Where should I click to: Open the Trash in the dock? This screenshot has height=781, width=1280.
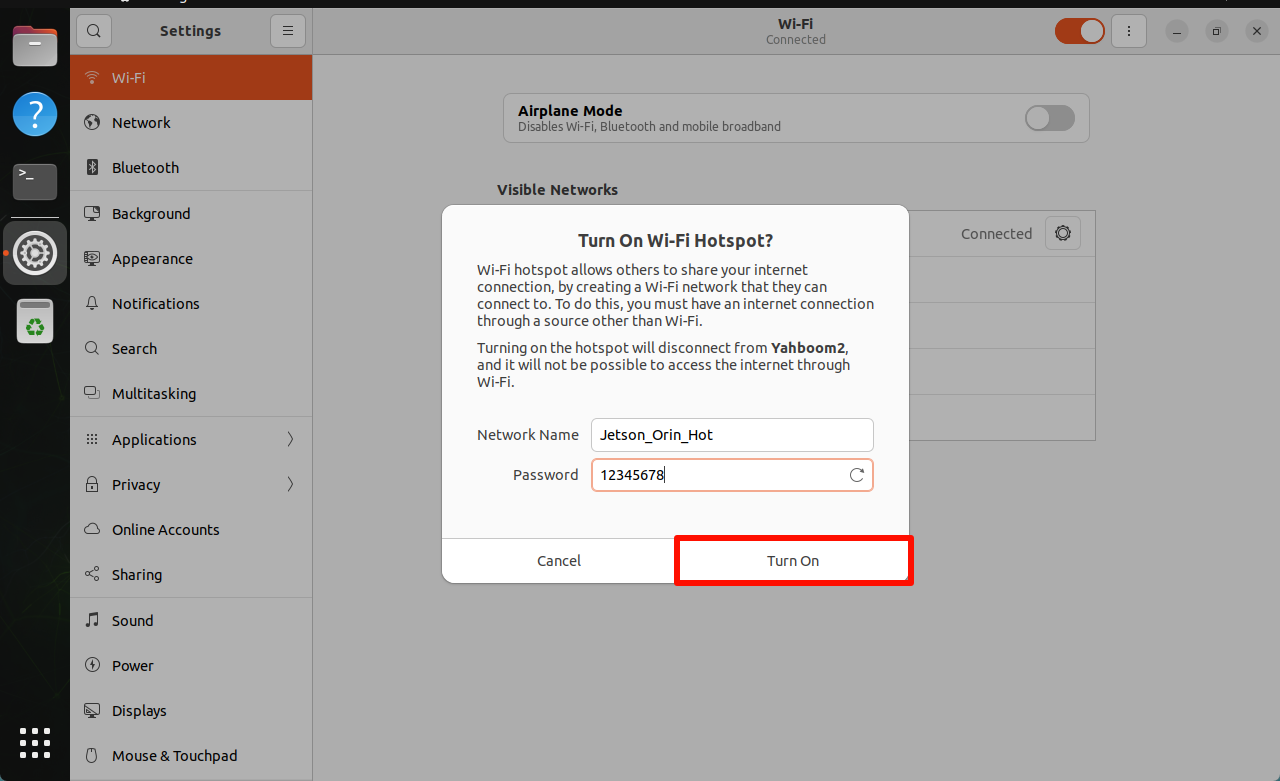tap(35, 321)
